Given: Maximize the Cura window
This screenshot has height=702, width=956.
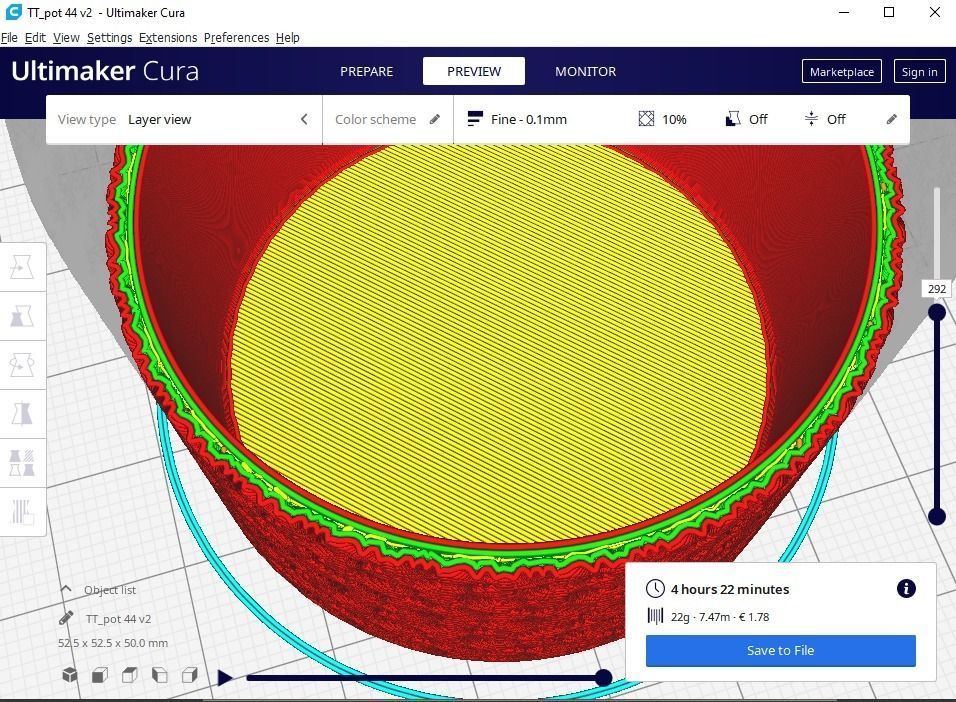Looking at the screenshot, I should [889, 12].
